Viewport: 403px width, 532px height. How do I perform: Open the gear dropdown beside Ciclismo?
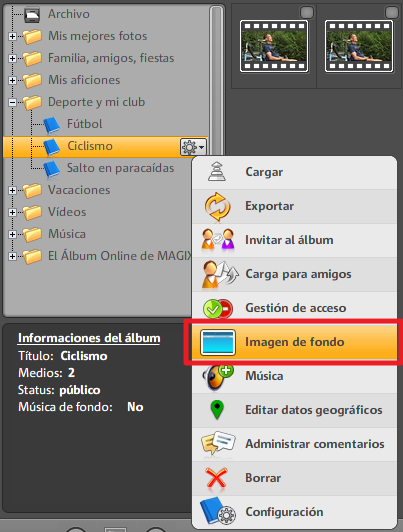193,147
